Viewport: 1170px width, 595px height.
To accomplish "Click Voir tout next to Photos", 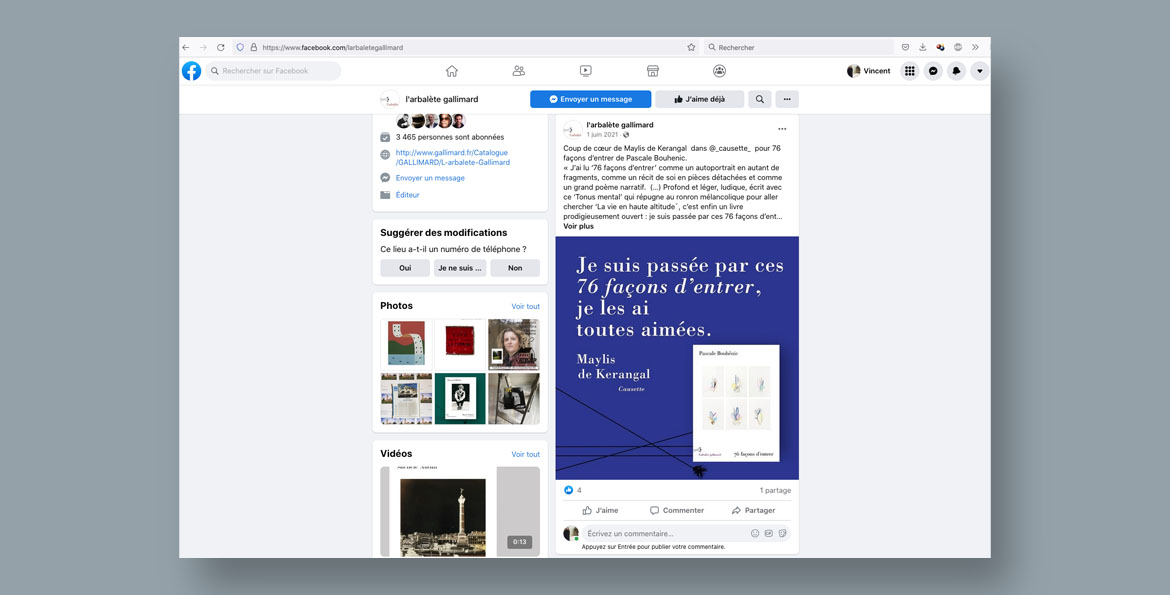I will click(x=525, y=306).
